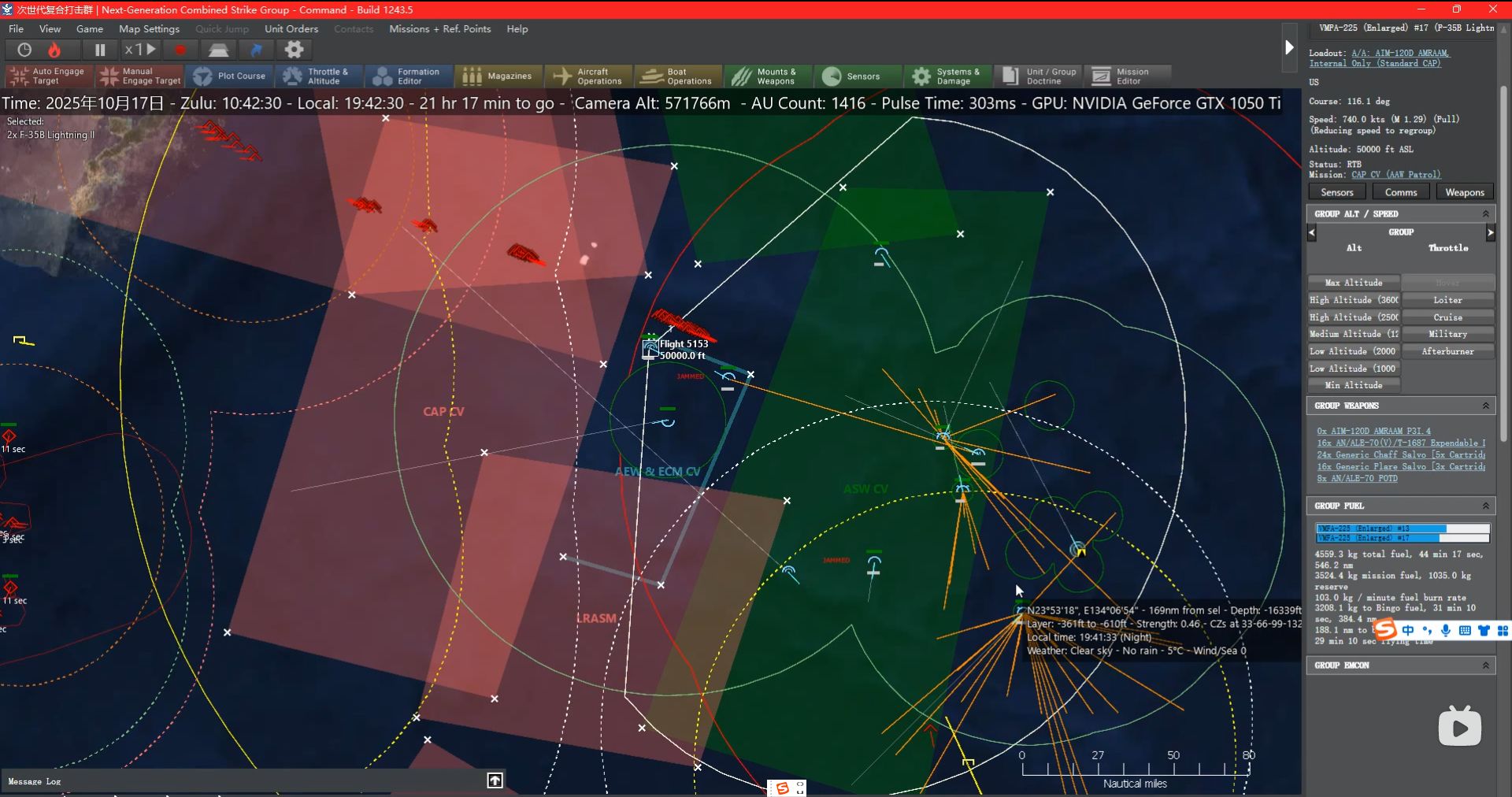Viewport: 1512px width, 797px height.
Task: Collapse the right side panel arrow
Action: 1289,47
